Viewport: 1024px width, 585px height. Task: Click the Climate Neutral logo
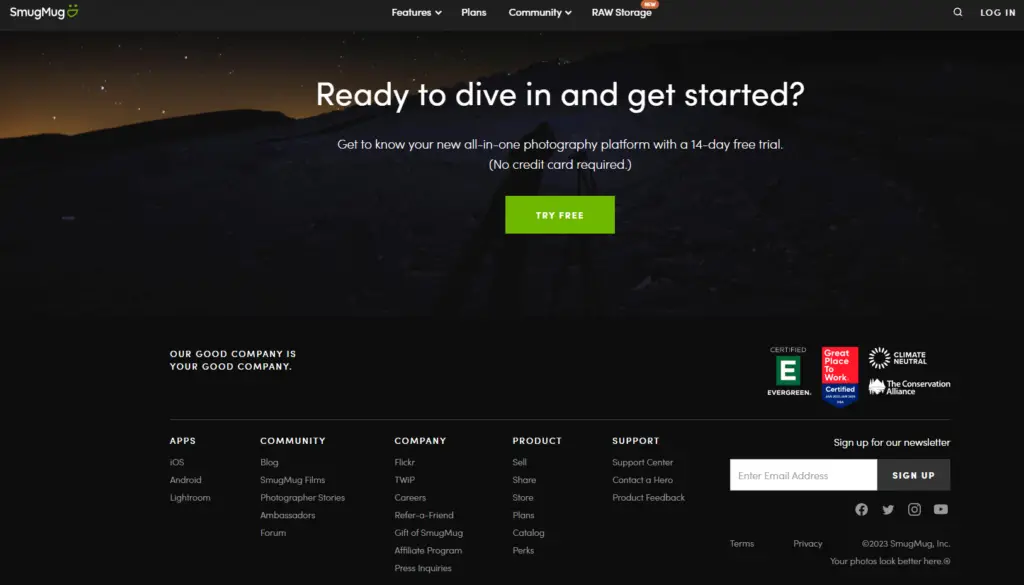[x=897, y=358]
